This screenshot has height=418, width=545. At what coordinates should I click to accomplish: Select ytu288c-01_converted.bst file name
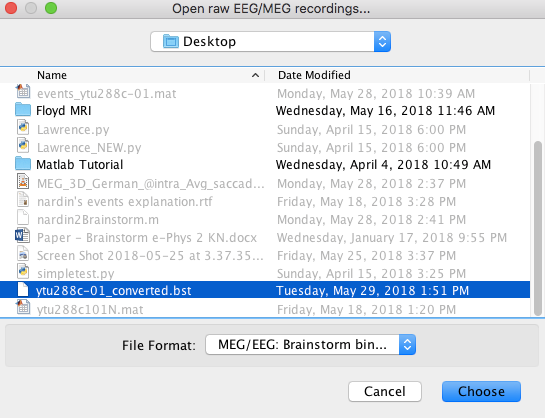[x=113, y=290]
